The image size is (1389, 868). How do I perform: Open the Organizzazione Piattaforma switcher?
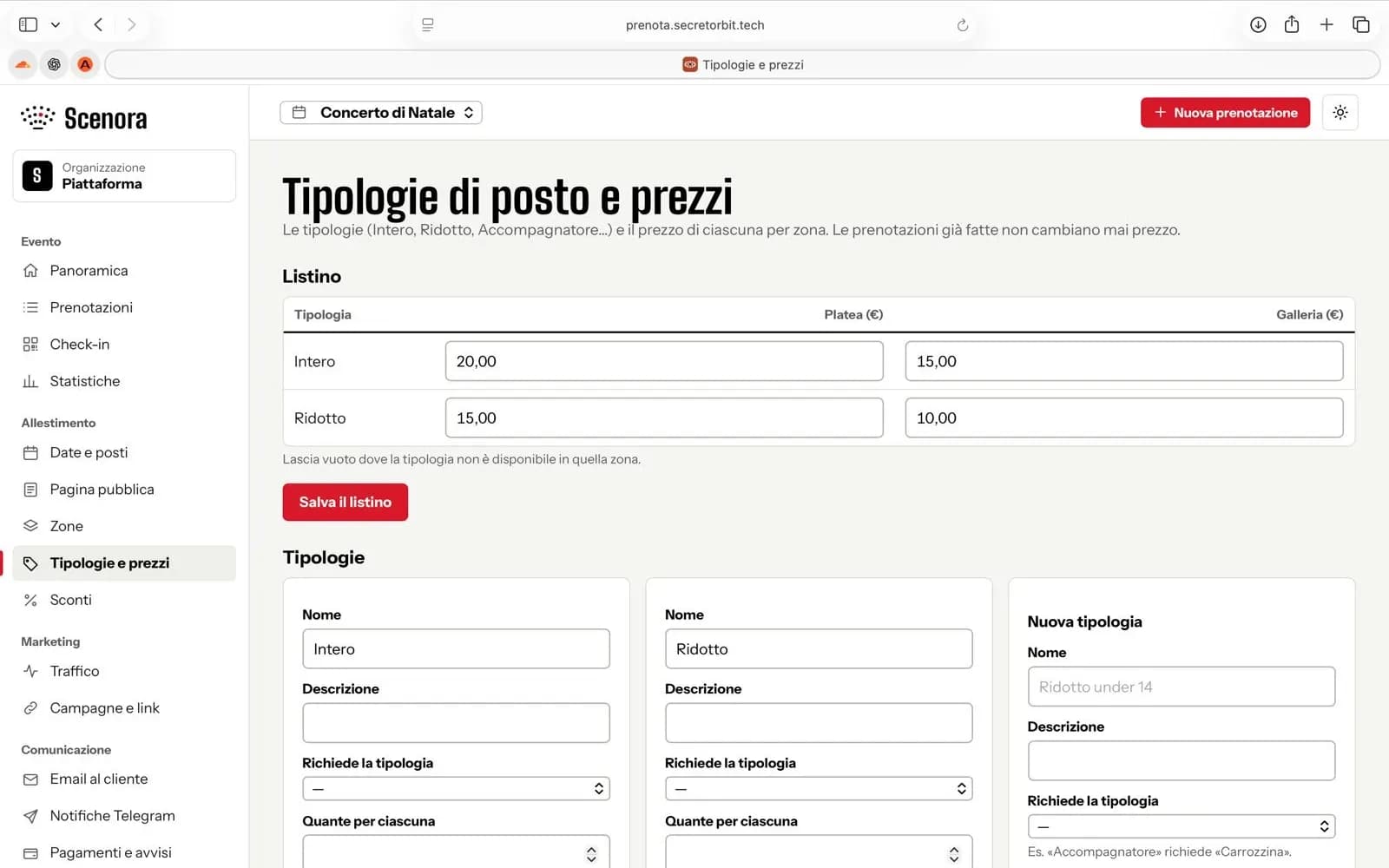124,176
